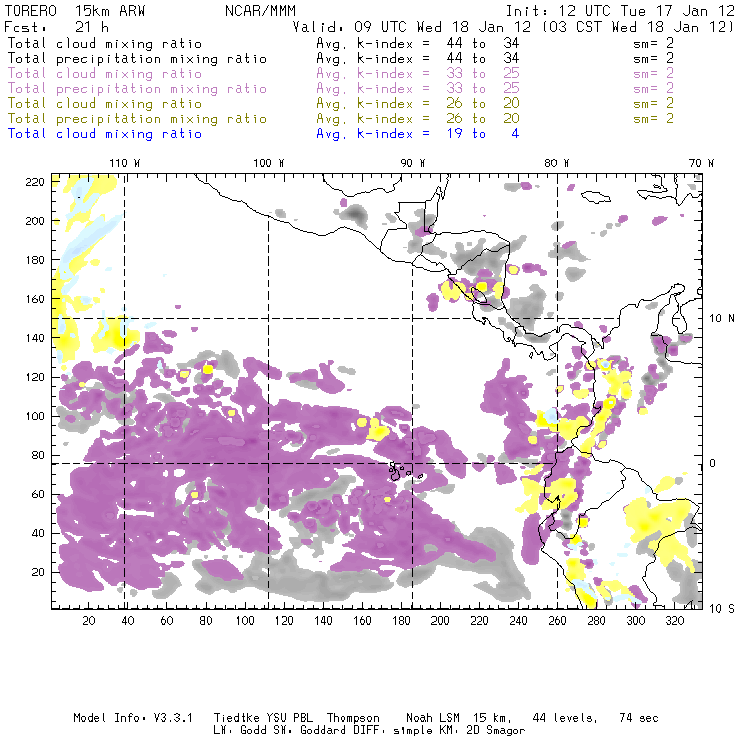The image size is (740, 740).
Task: Click the '0' equator latitude label
Action: point(713,463)
